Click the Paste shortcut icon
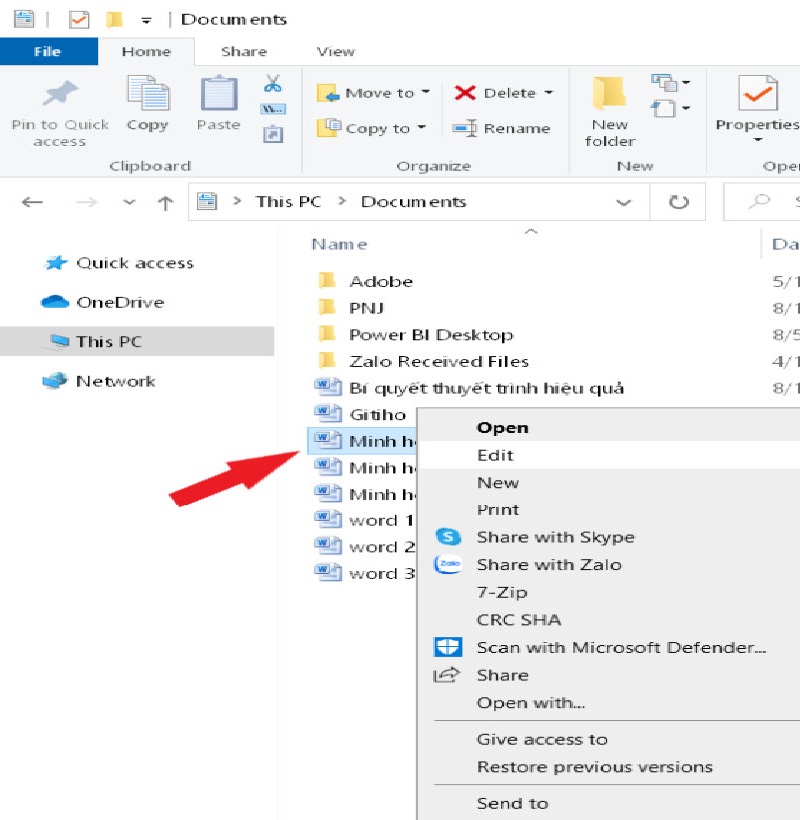This screenshot has width=800, height=820. click(x=273, y=134)
